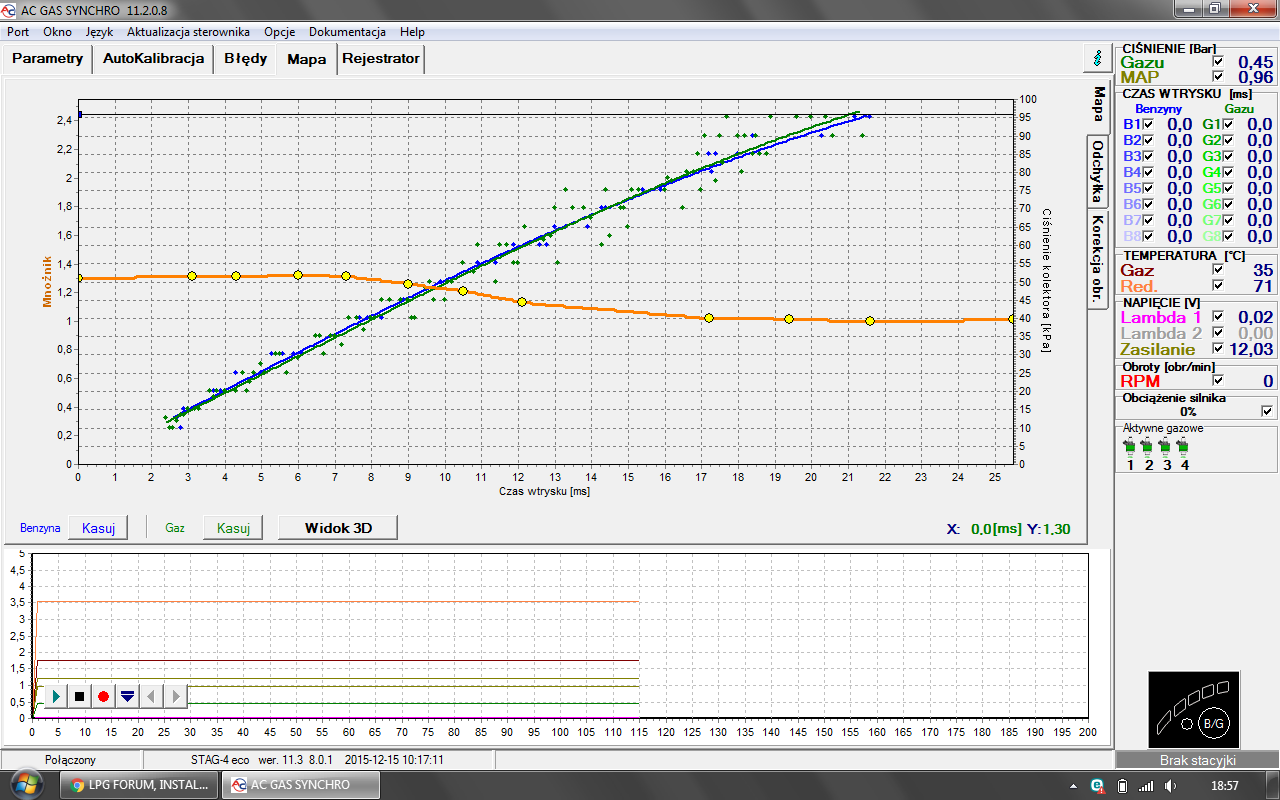Toggle the MAP pressure checkbox
Screen dimensions: 1280x800
1218,77
